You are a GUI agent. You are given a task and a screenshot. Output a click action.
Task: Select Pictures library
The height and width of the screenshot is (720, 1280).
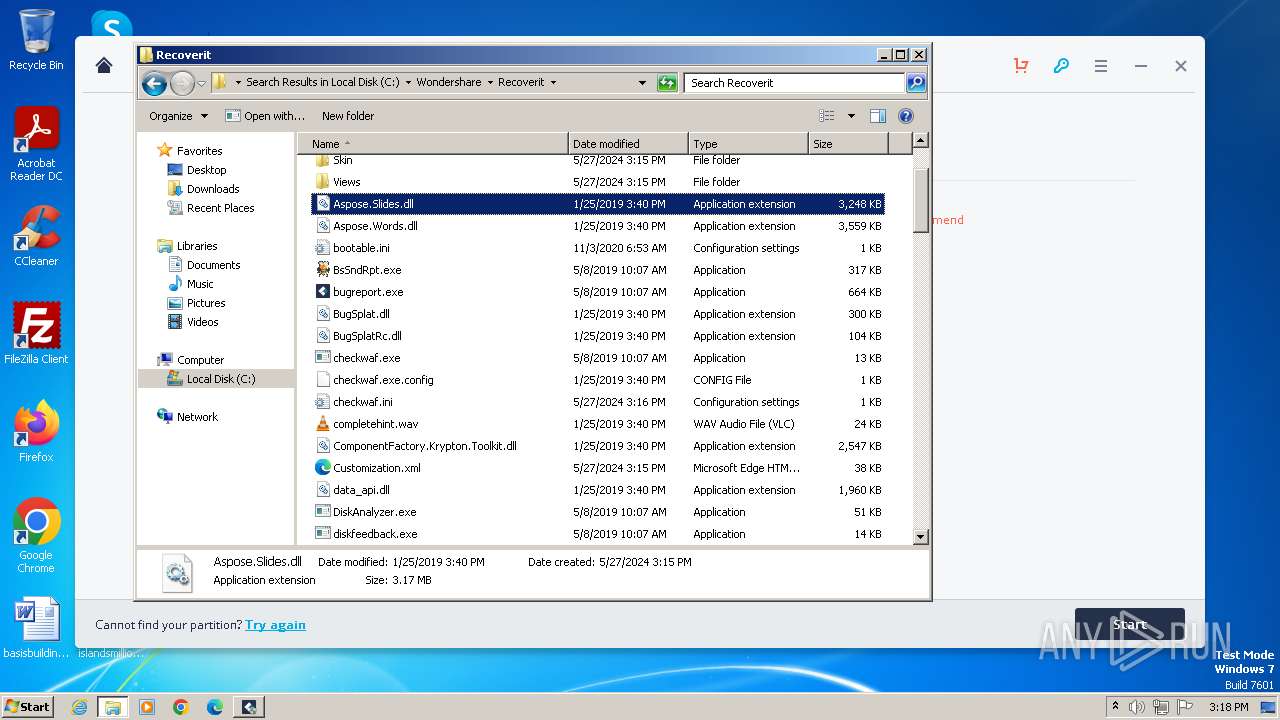[206, 303]
